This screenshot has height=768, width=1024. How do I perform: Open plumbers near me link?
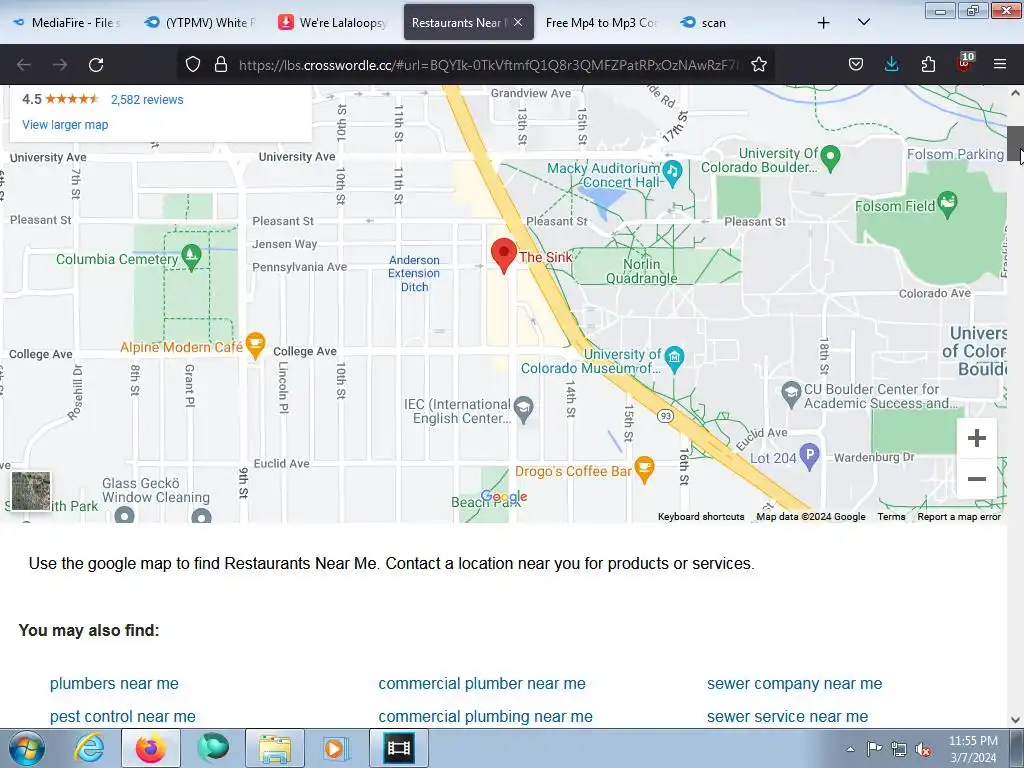tap(114, 684)
